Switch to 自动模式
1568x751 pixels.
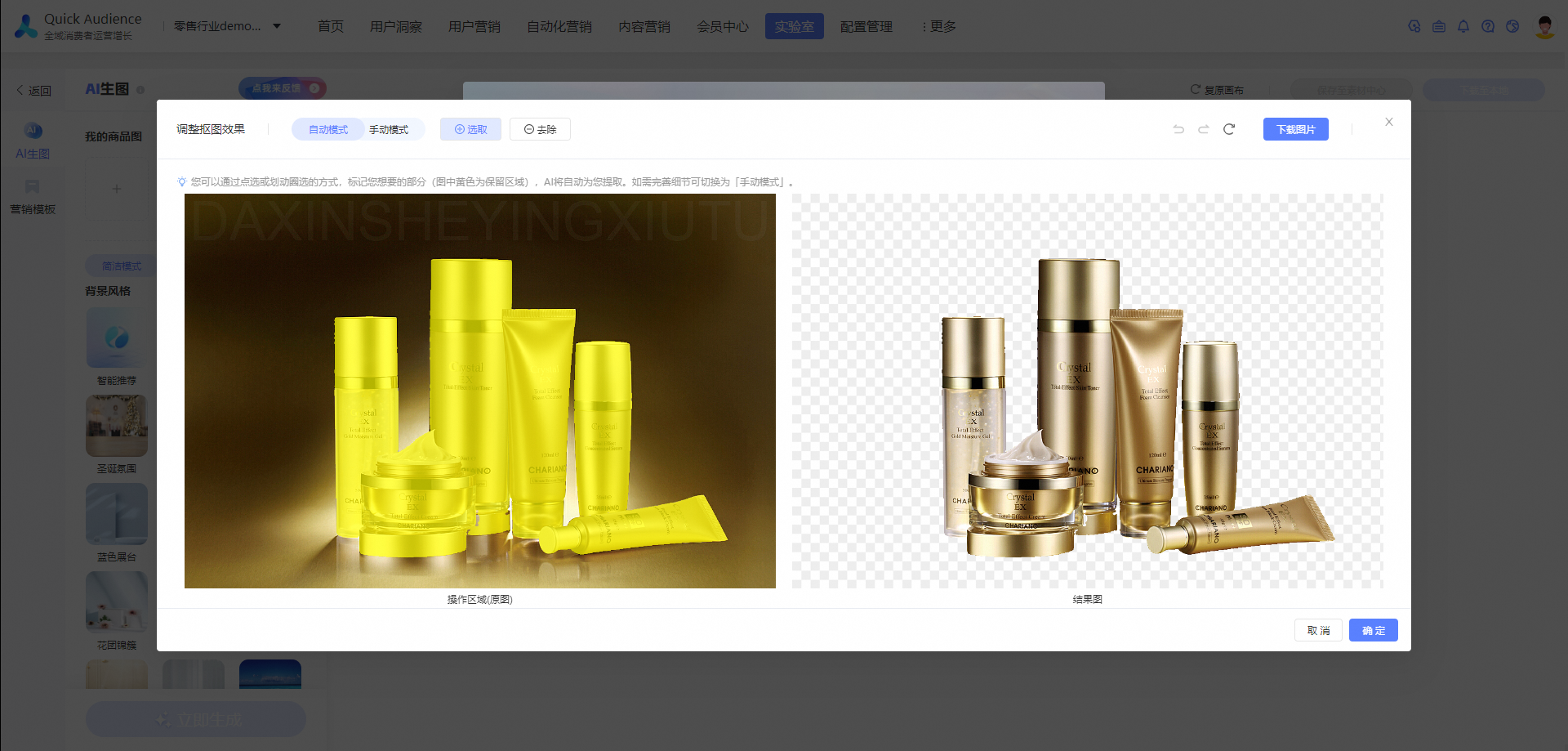click(x=328, y=129)
